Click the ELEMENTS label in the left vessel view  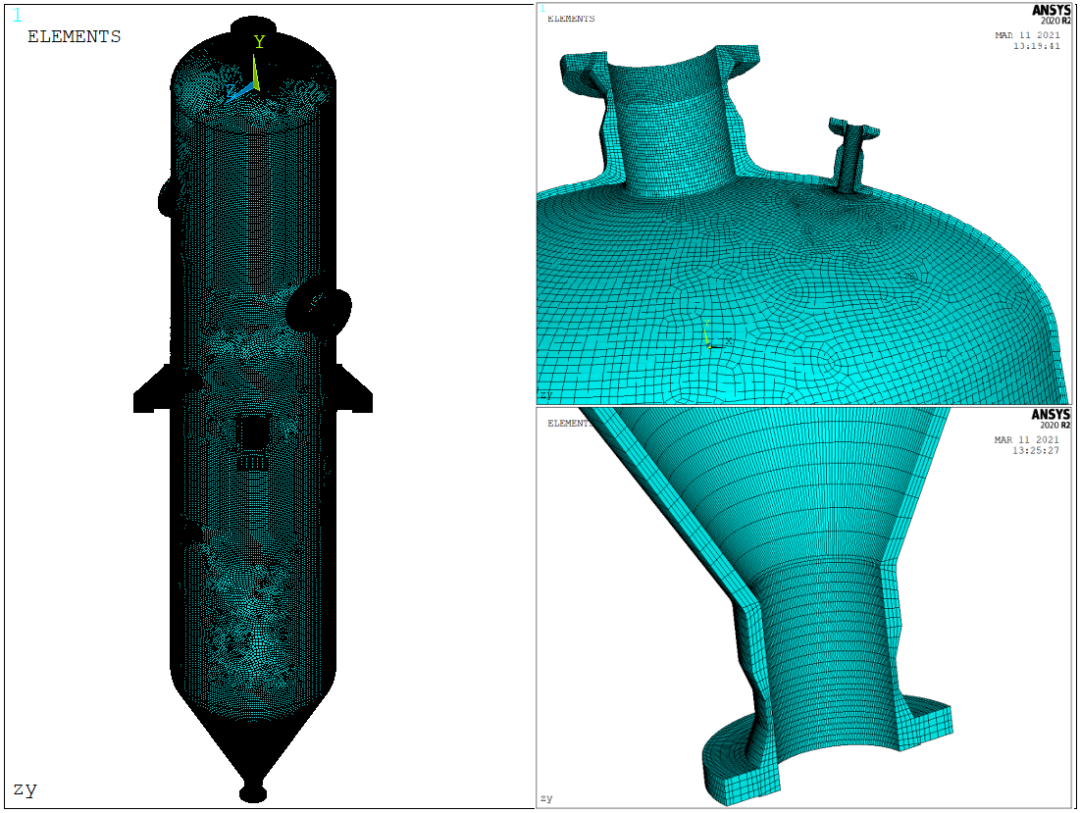pos(74,37)
